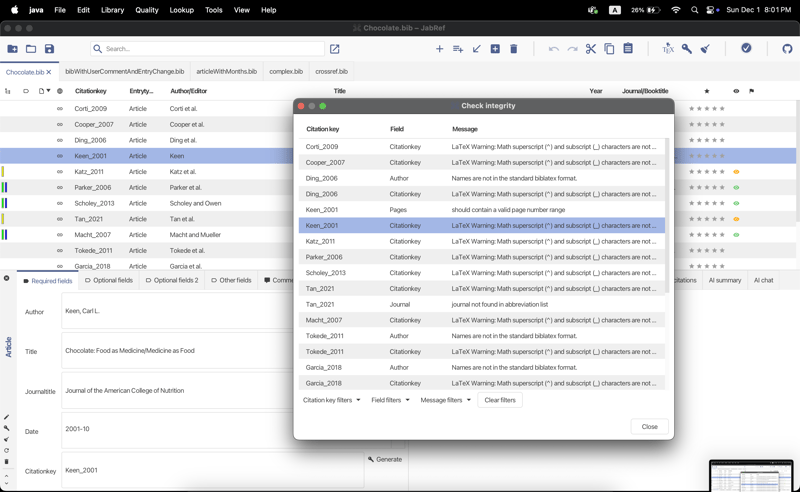Screen dimensions: 800x492
Task: Open the Message filters dropdown
Action: click(445, 400)
